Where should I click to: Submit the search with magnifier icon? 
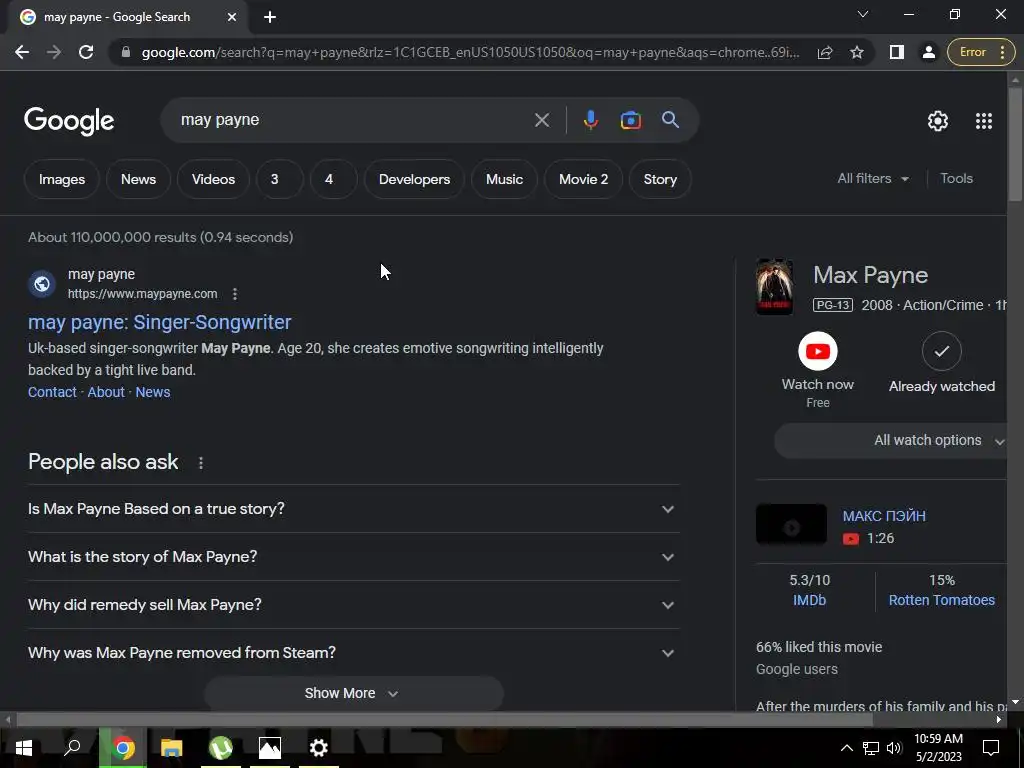pos(670,120)
